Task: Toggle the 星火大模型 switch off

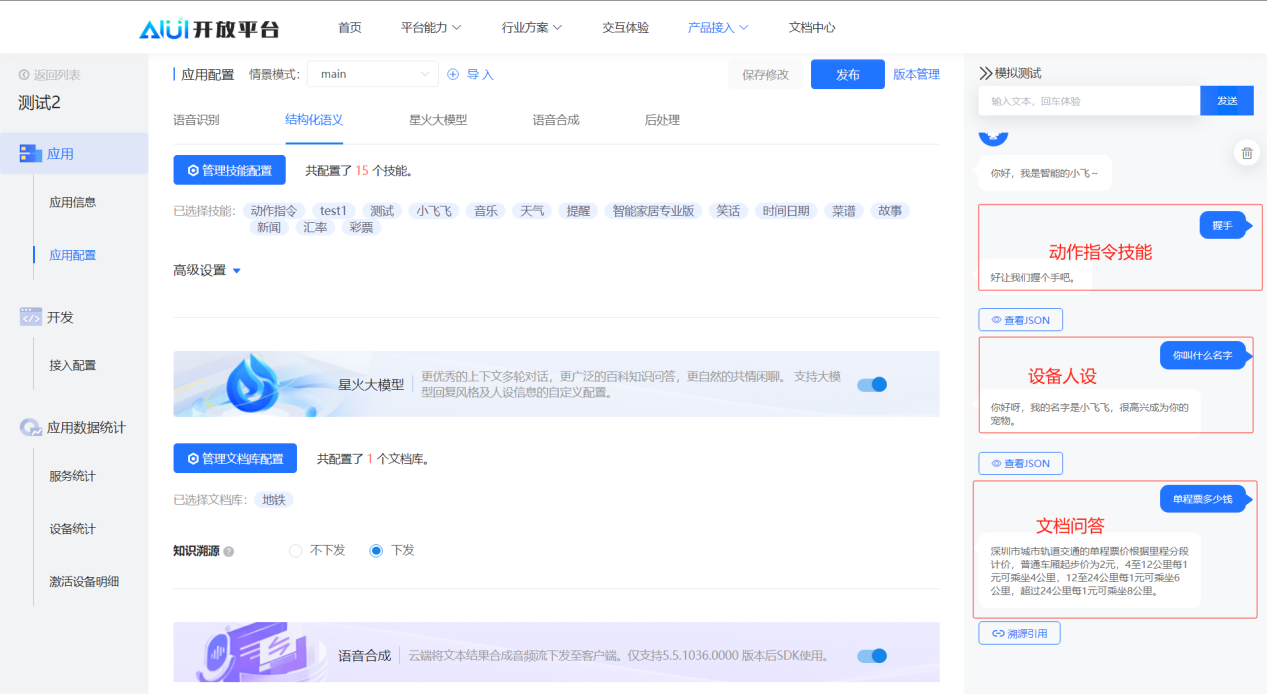Action: (x=871, y=384)
